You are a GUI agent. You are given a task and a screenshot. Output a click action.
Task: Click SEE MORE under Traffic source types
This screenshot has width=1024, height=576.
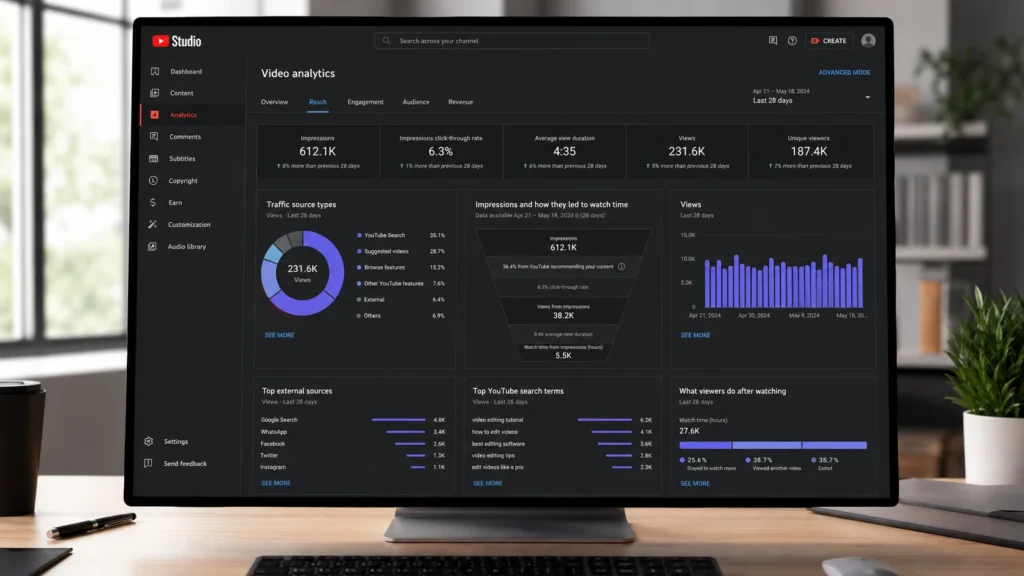point(280,335)
